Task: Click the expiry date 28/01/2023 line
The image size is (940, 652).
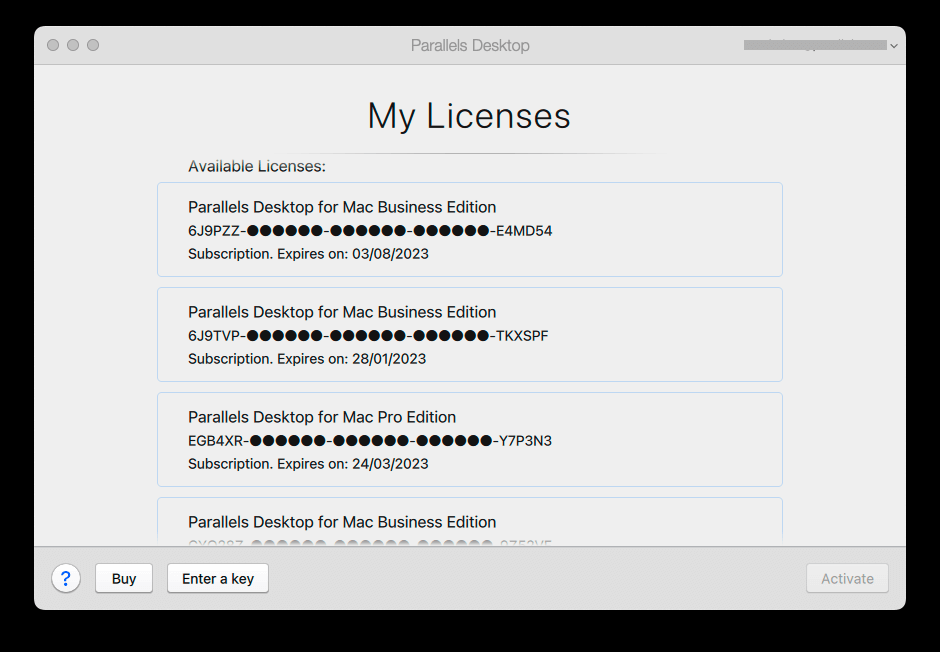Action: point(307,359)
